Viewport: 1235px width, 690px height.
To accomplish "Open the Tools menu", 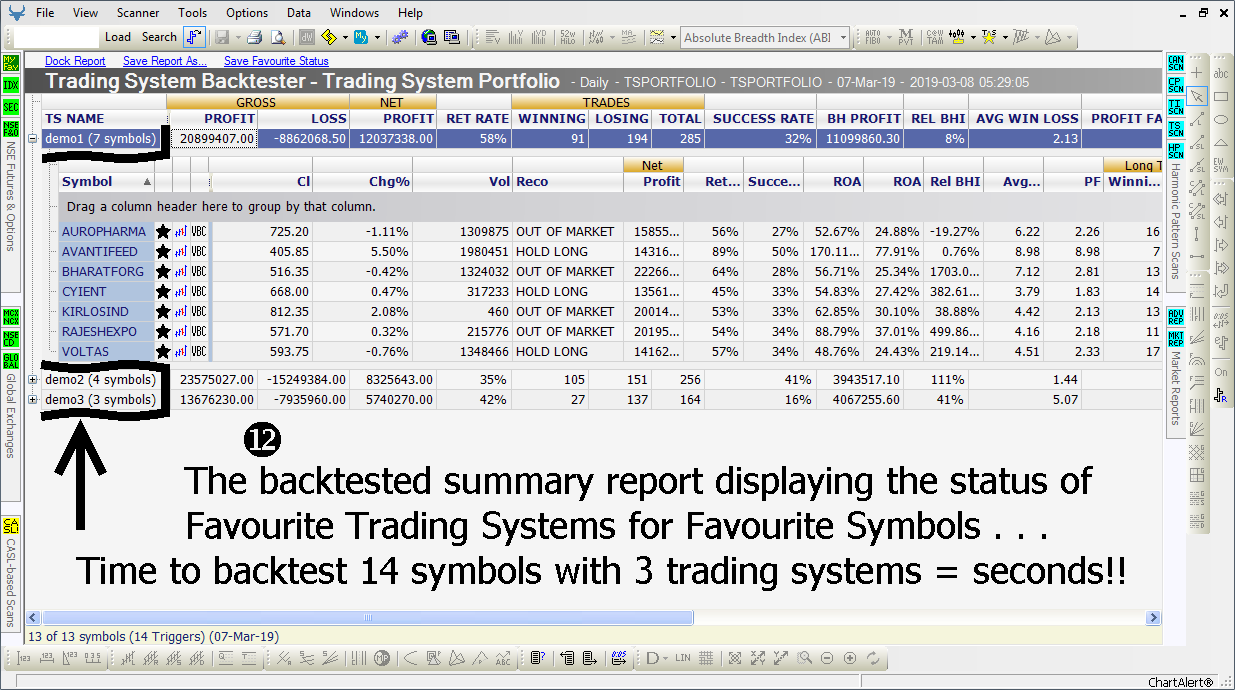I will click(x=193, y=13).
